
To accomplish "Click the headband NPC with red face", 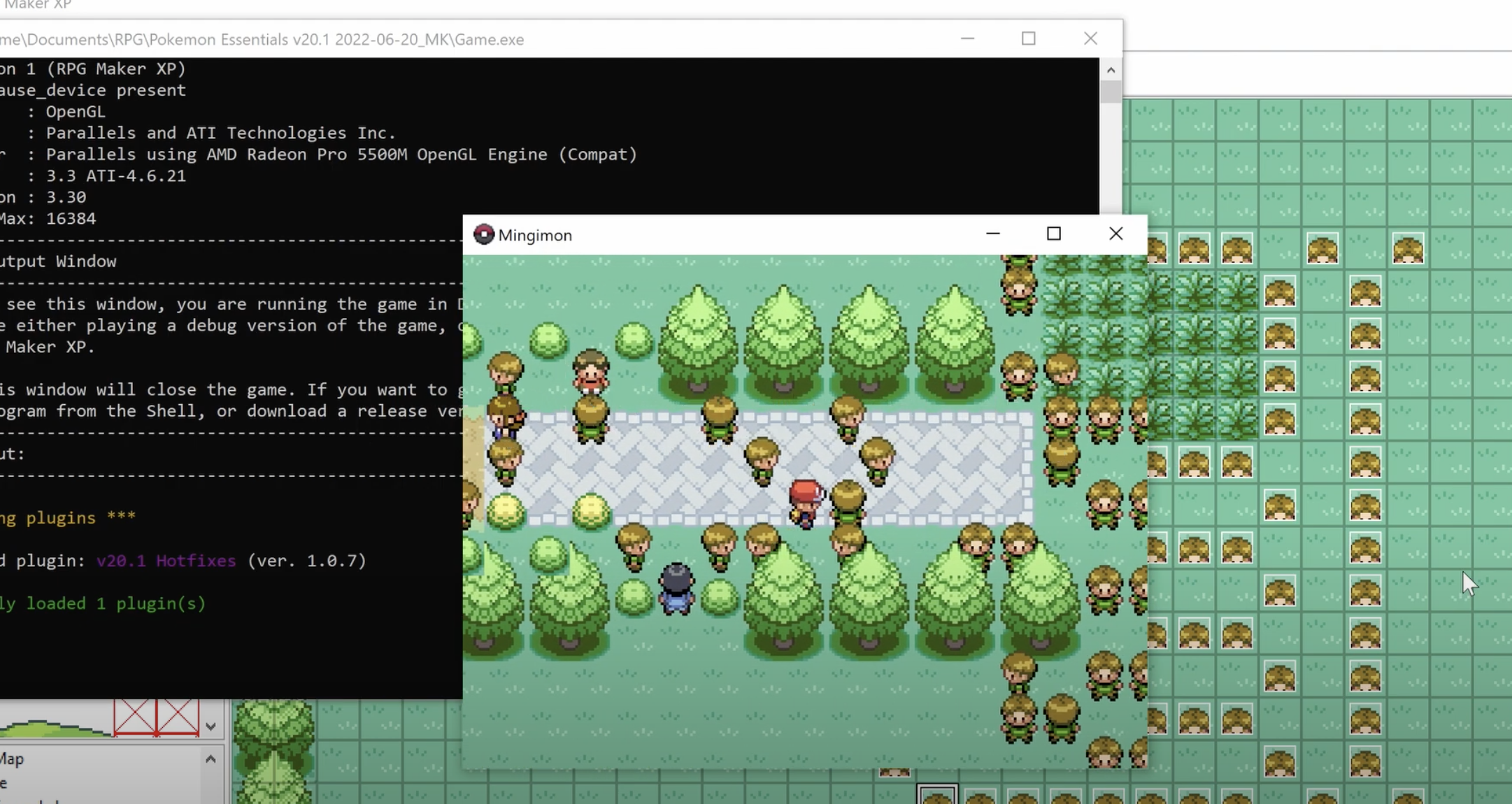I will pyautogui.click(x=591, y=371).
